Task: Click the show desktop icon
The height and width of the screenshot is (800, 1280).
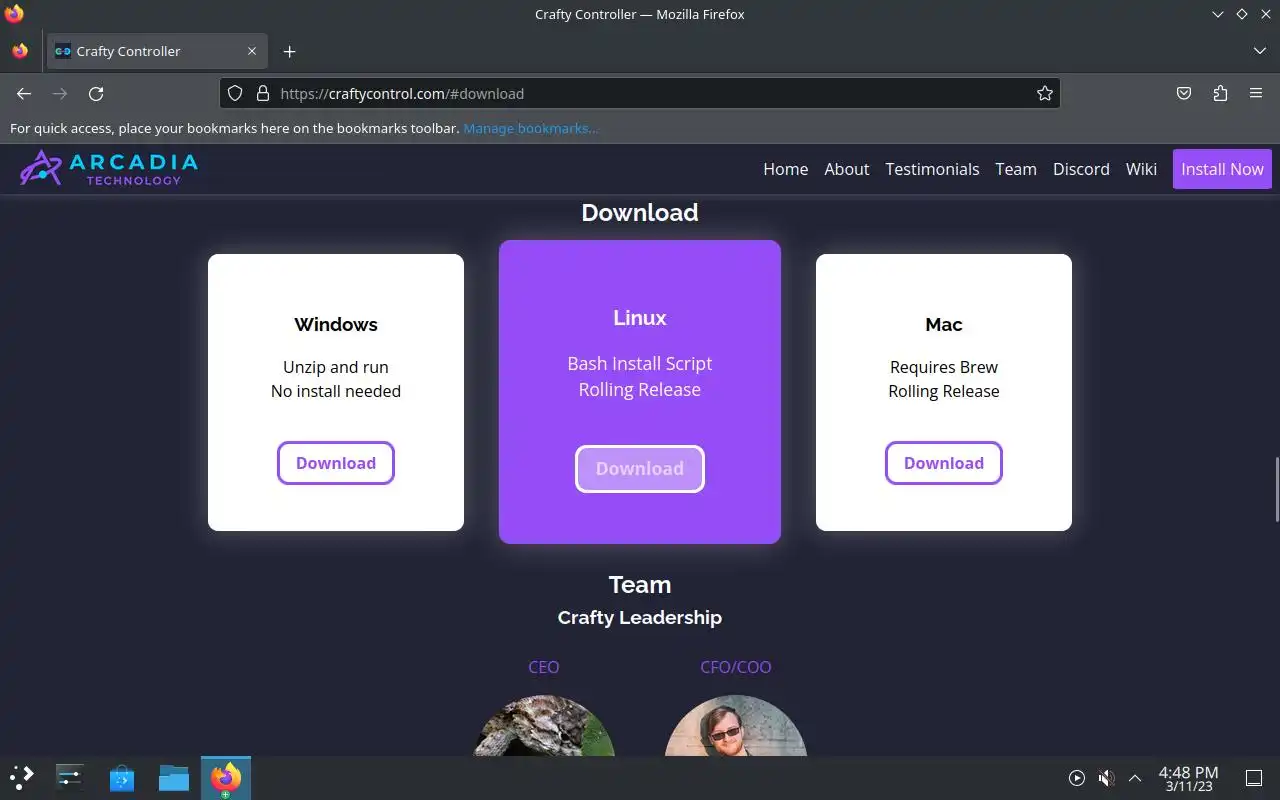Action: coord(1253,778)
